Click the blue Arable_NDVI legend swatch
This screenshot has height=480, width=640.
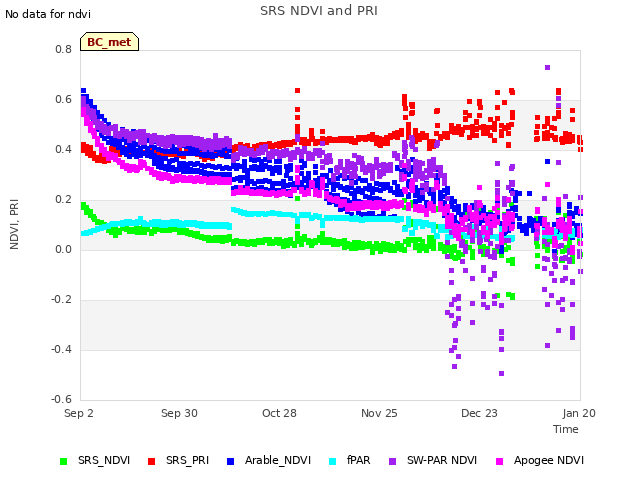230,461
